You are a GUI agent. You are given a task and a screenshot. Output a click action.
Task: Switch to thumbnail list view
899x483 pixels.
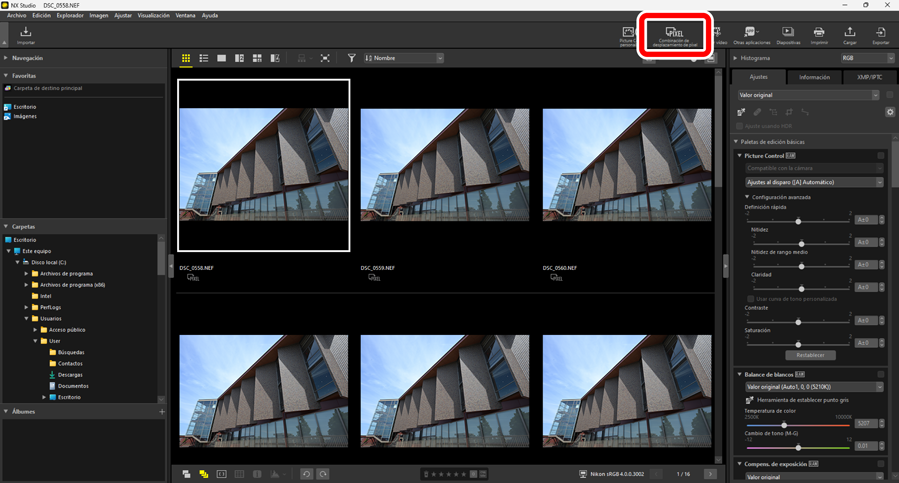pyautogui.click(x=204, y=59)
